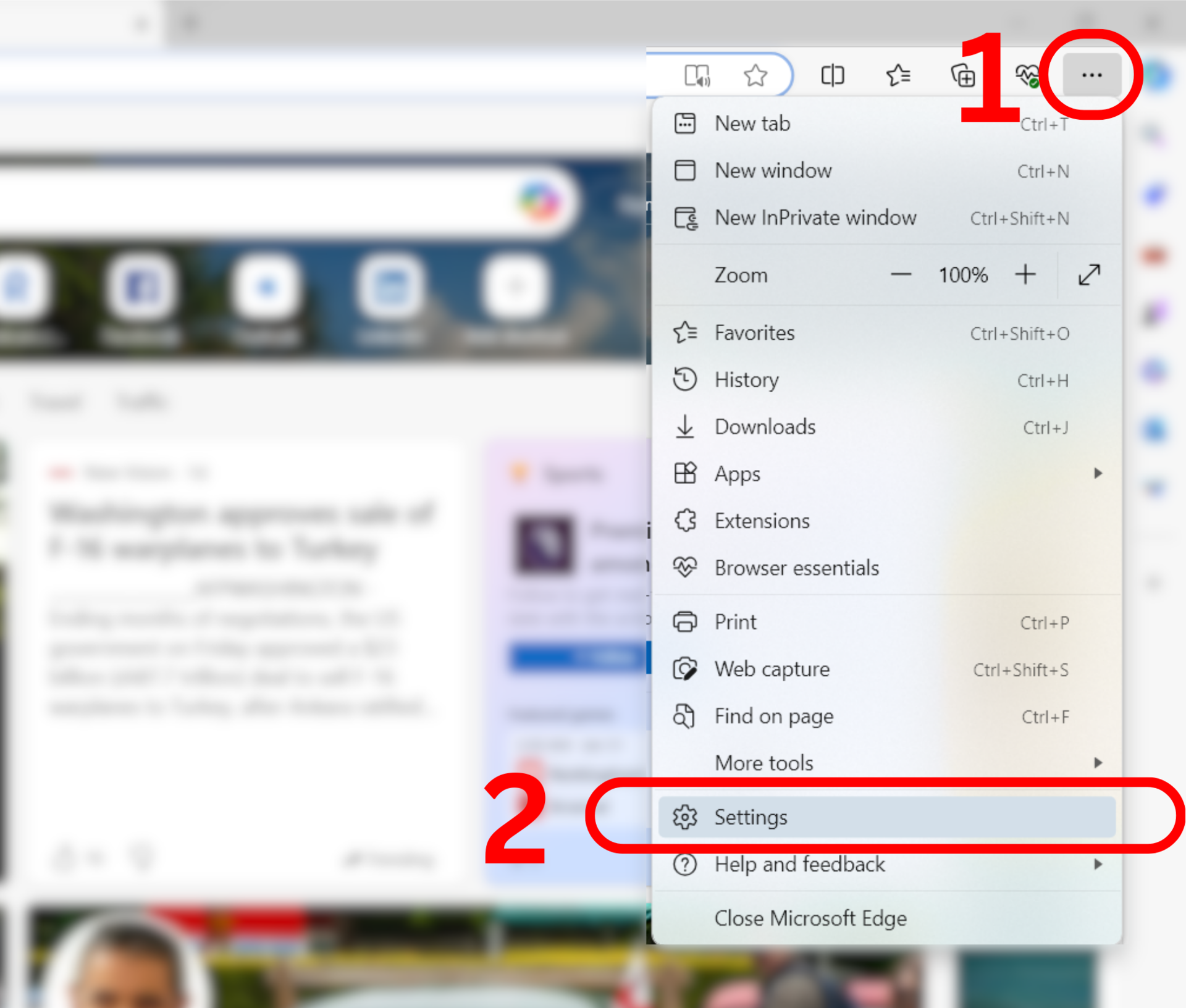Decrease zoom with the minus button
Image resolution: width=1186 pixels, height=1008 pixels.
click(901, 275)
